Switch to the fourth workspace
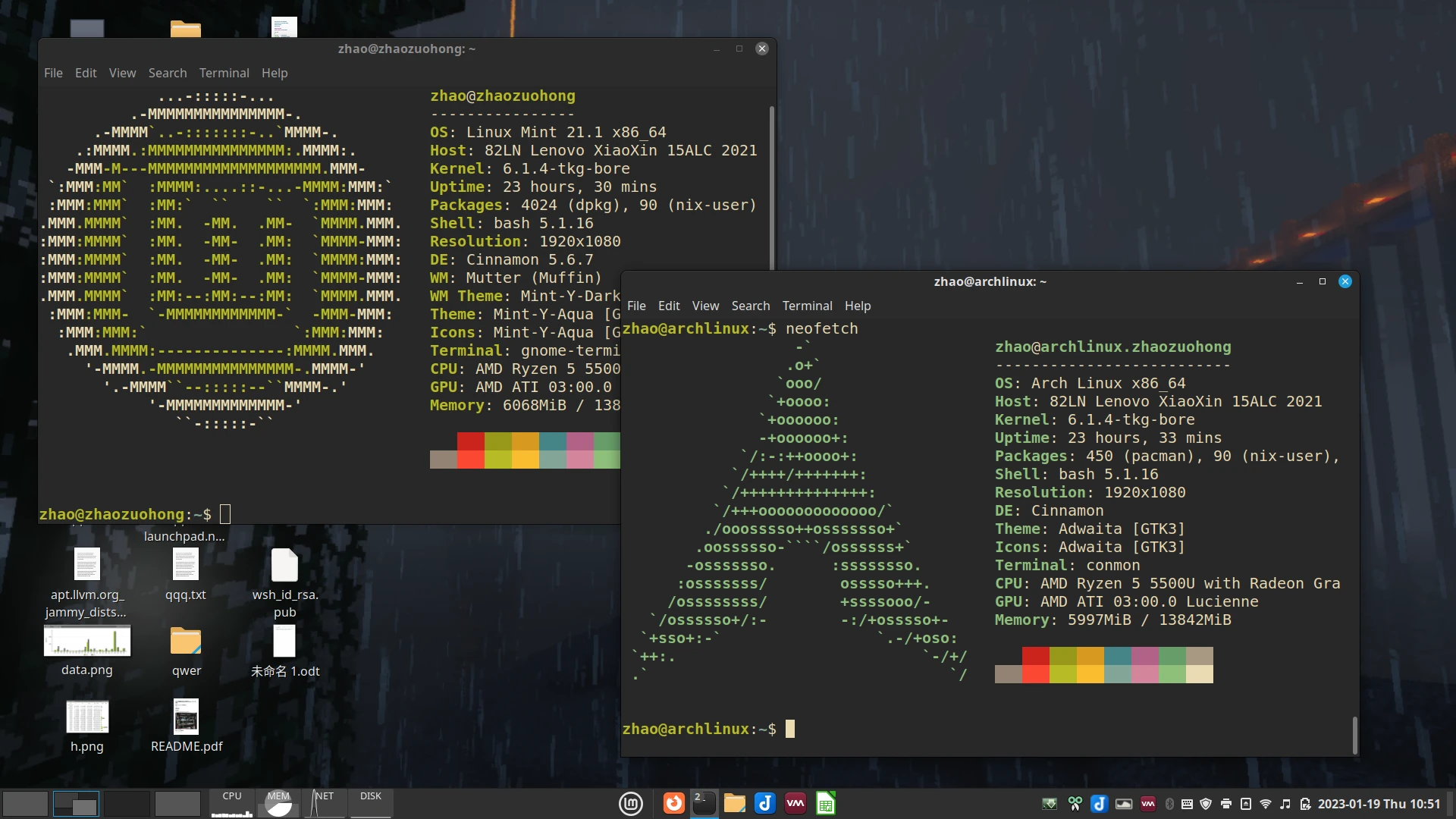 pyautogui.click(x=177, y=803)
